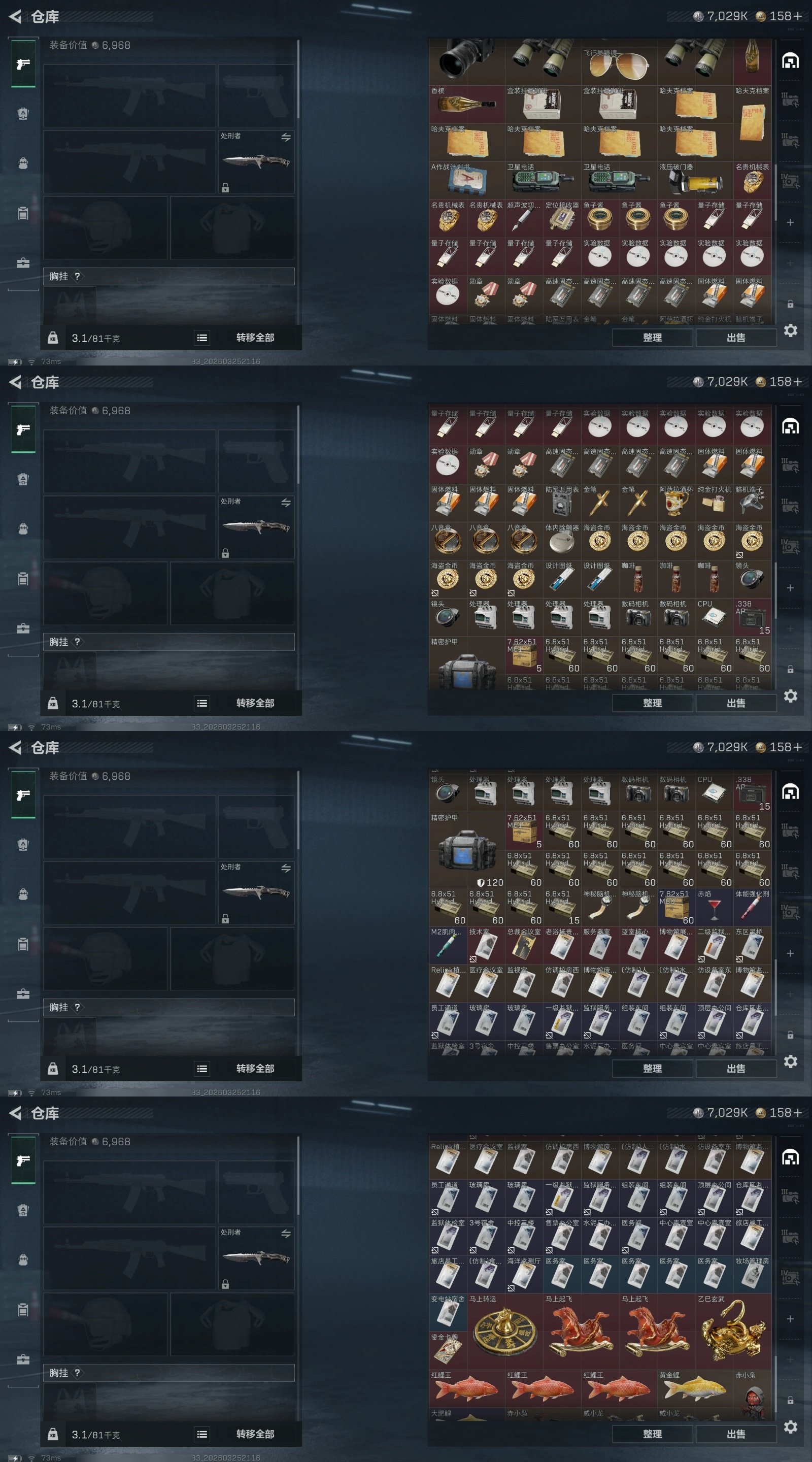Click the 液压破门器 hydraulic breacher item

695,181
